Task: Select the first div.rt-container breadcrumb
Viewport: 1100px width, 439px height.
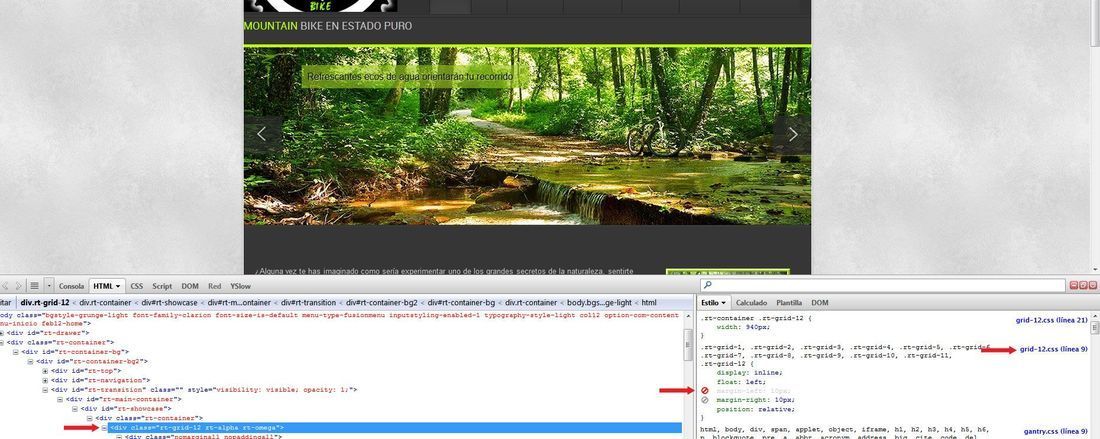Action: [x=105, y=303]
